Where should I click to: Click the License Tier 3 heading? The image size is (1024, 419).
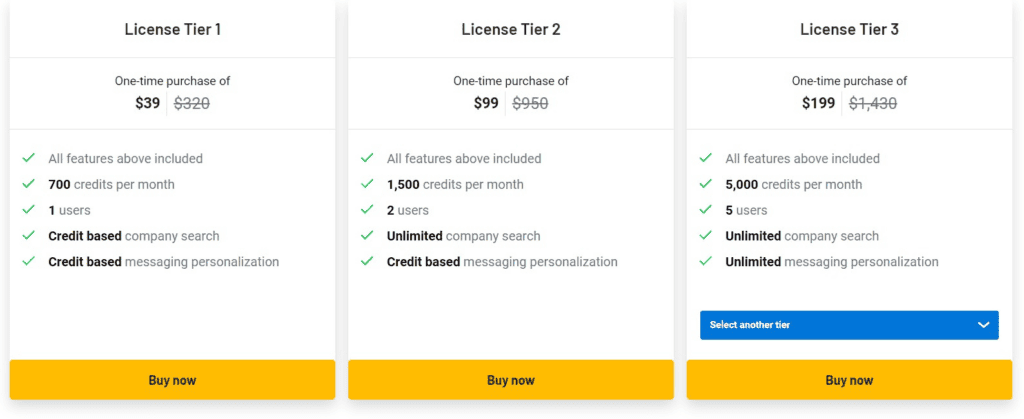click(849, 29)
